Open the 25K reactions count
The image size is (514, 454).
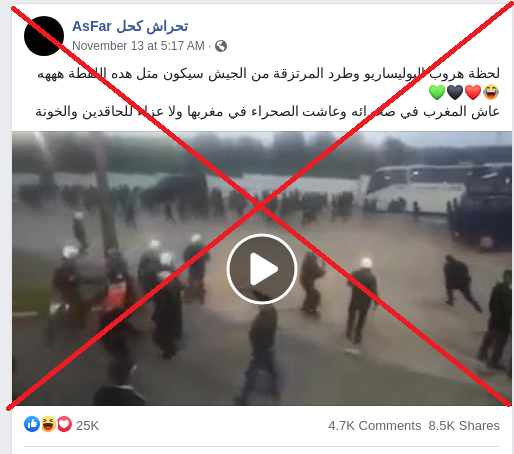tap(87, 426)
